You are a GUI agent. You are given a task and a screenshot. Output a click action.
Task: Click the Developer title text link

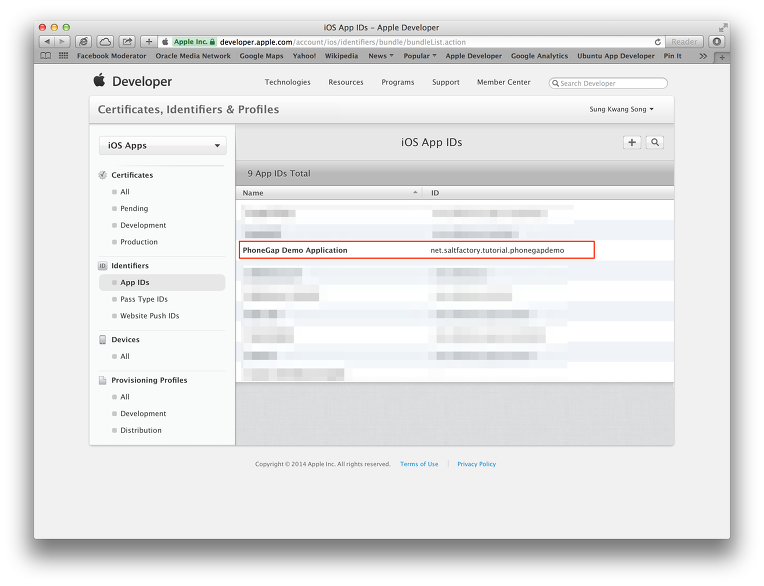click(142, 82)
